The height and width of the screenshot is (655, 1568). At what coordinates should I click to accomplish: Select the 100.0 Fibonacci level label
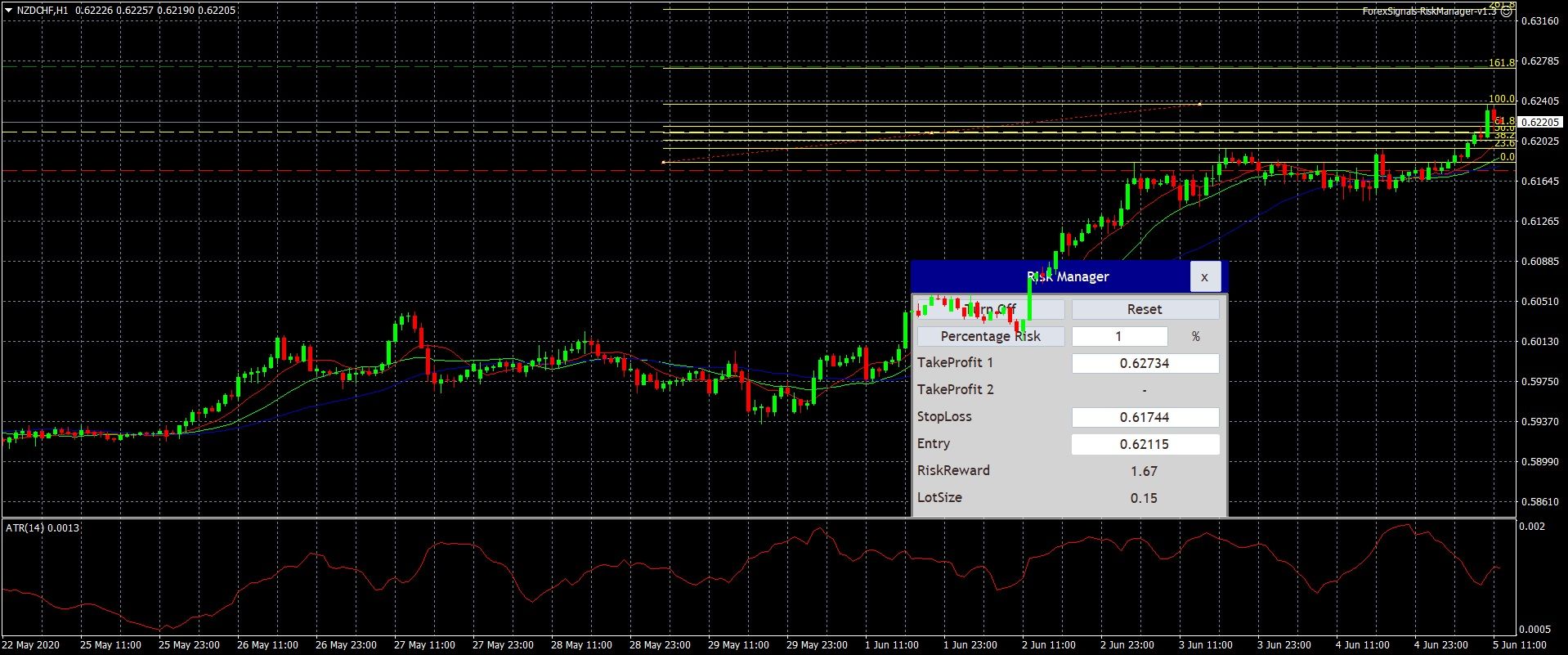(1501, 99)
